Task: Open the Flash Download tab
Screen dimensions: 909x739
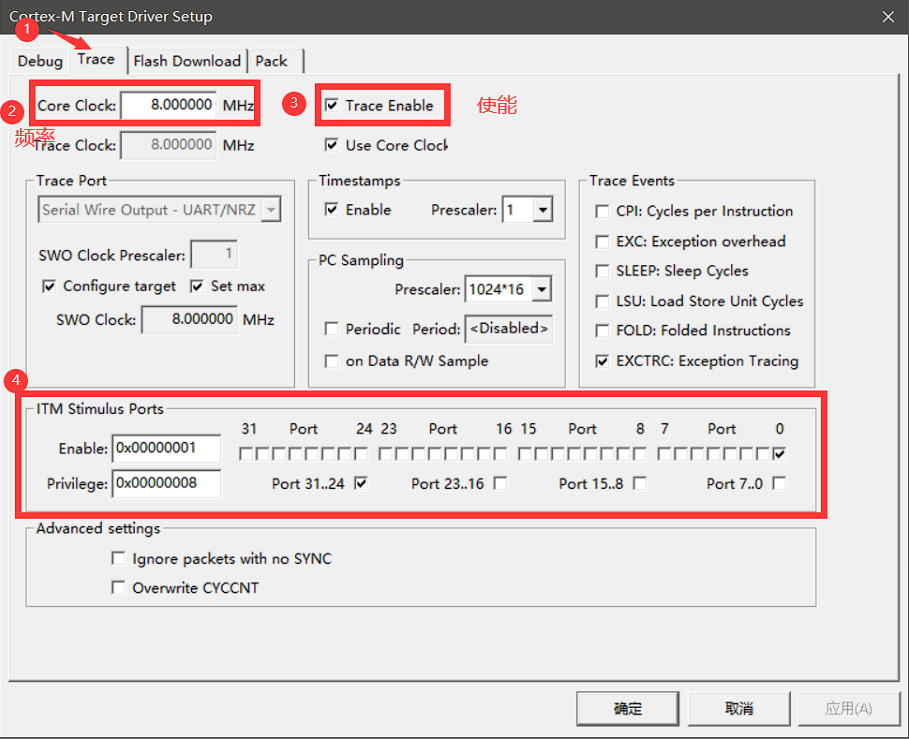Action: pos(187,61)
